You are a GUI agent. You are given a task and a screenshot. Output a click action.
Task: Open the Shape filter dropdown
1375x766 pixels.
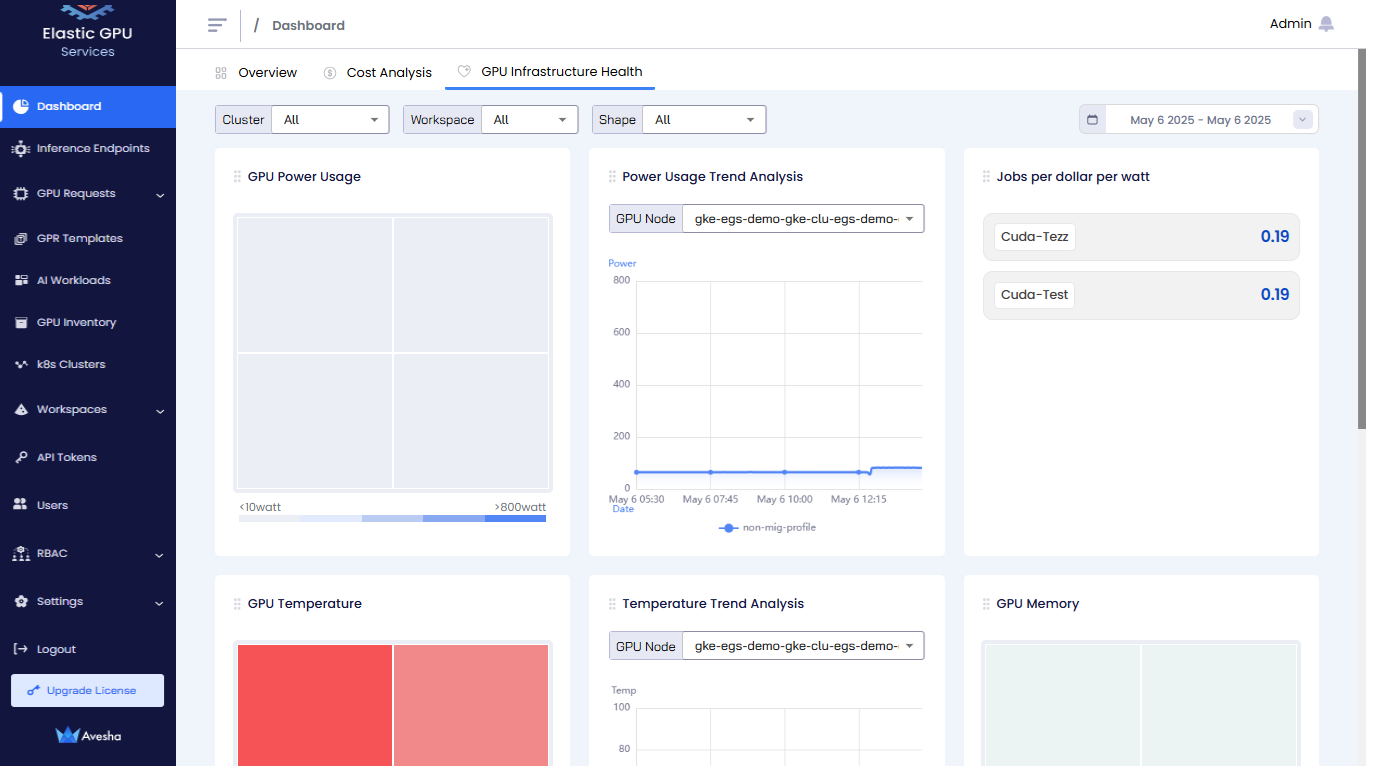point(704,120)
